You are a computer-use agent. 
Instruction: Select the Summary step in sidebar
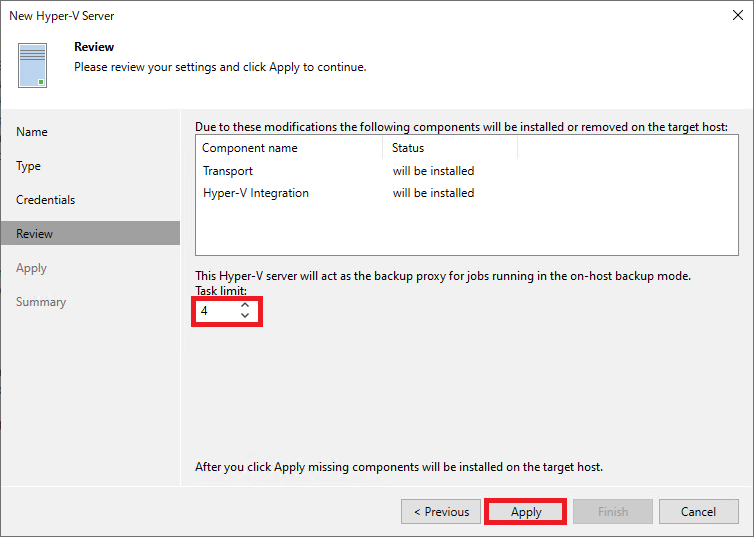click(41, 302)
